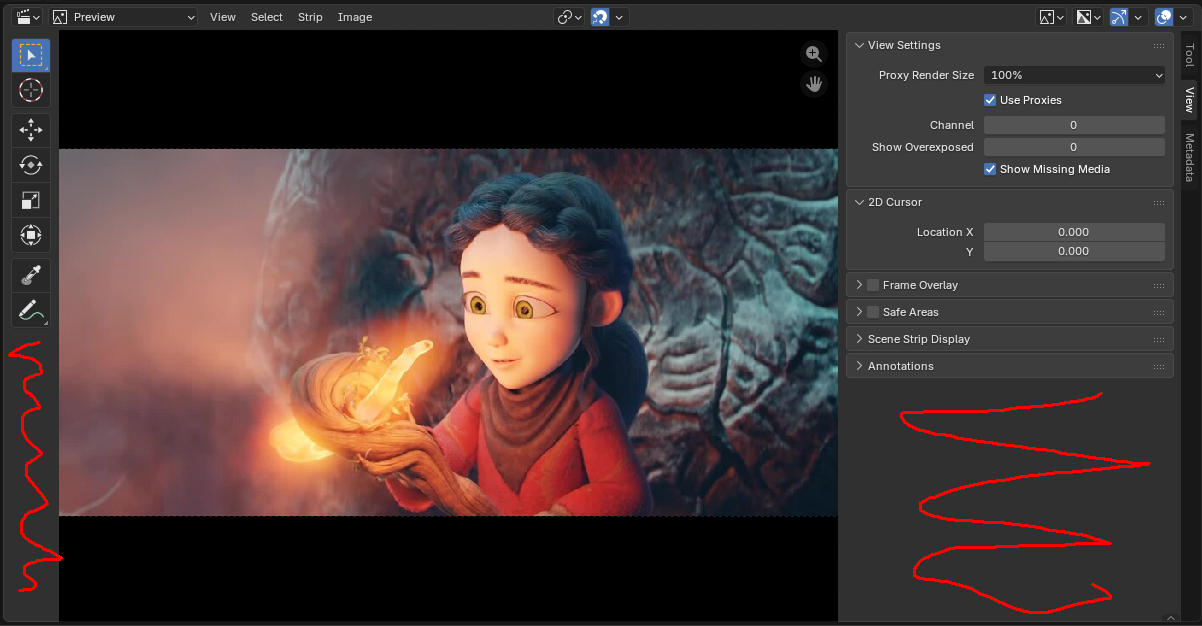Click the Location X value field
The height and width of the screenshot is (626, 1202).
(1074, 232)
